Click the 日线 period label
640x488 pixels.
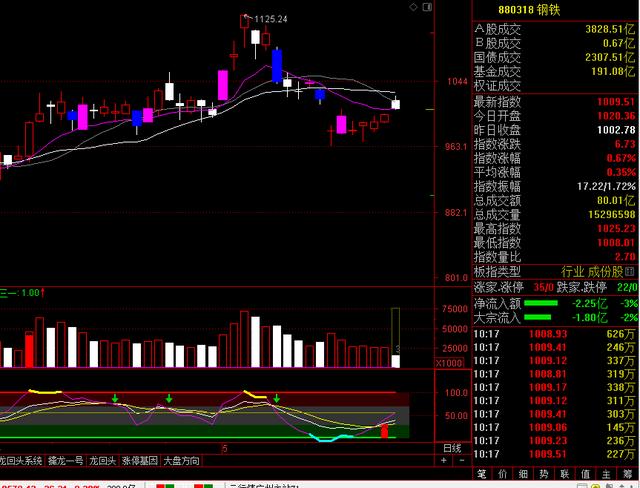(x=452, y=448)
